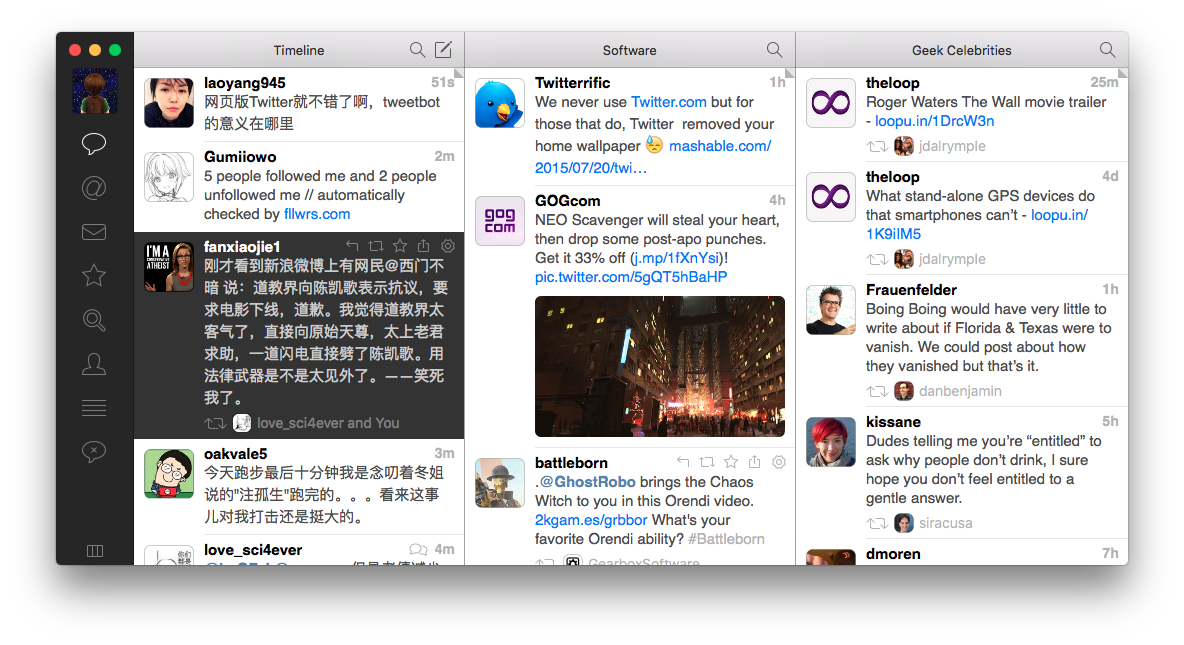Select the Timeline home bubble tab
The image size is (1184, 645).
tap(94, 144)
